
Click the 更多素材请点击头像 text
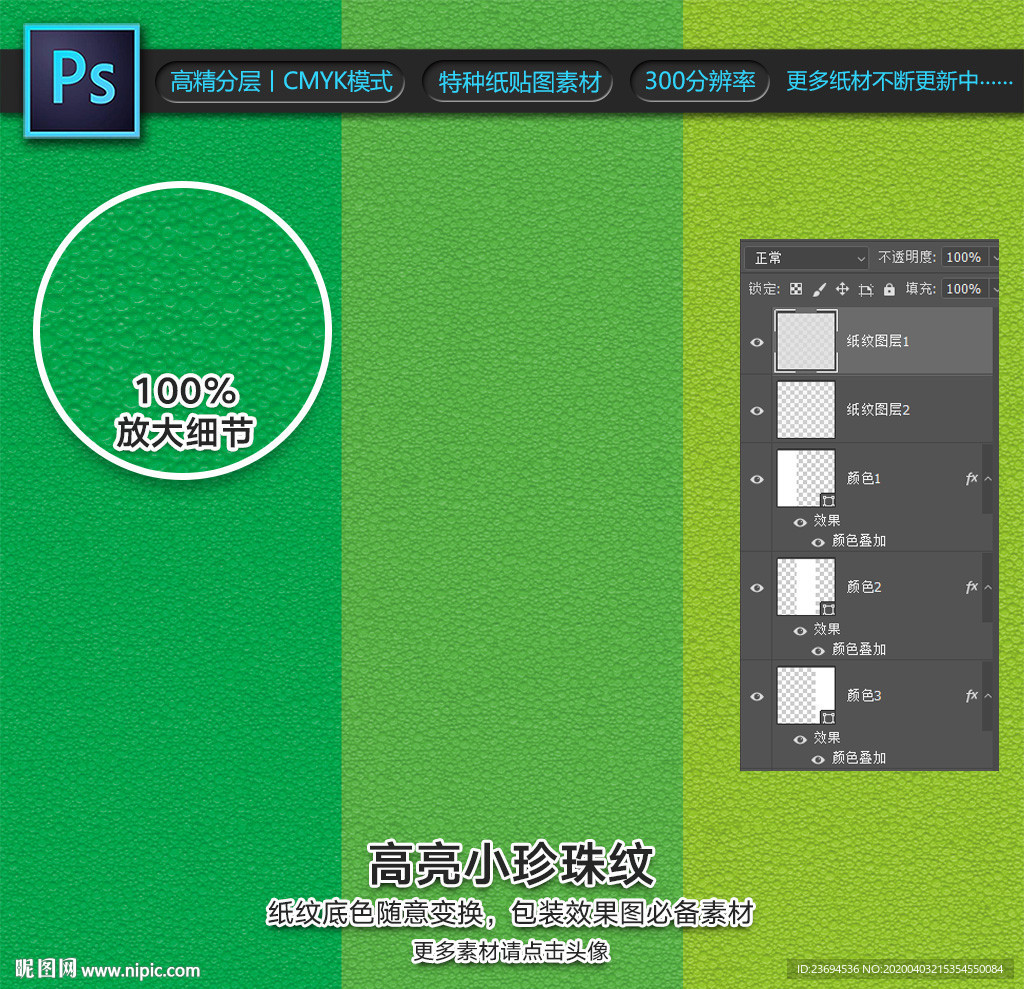coord(511,951)
